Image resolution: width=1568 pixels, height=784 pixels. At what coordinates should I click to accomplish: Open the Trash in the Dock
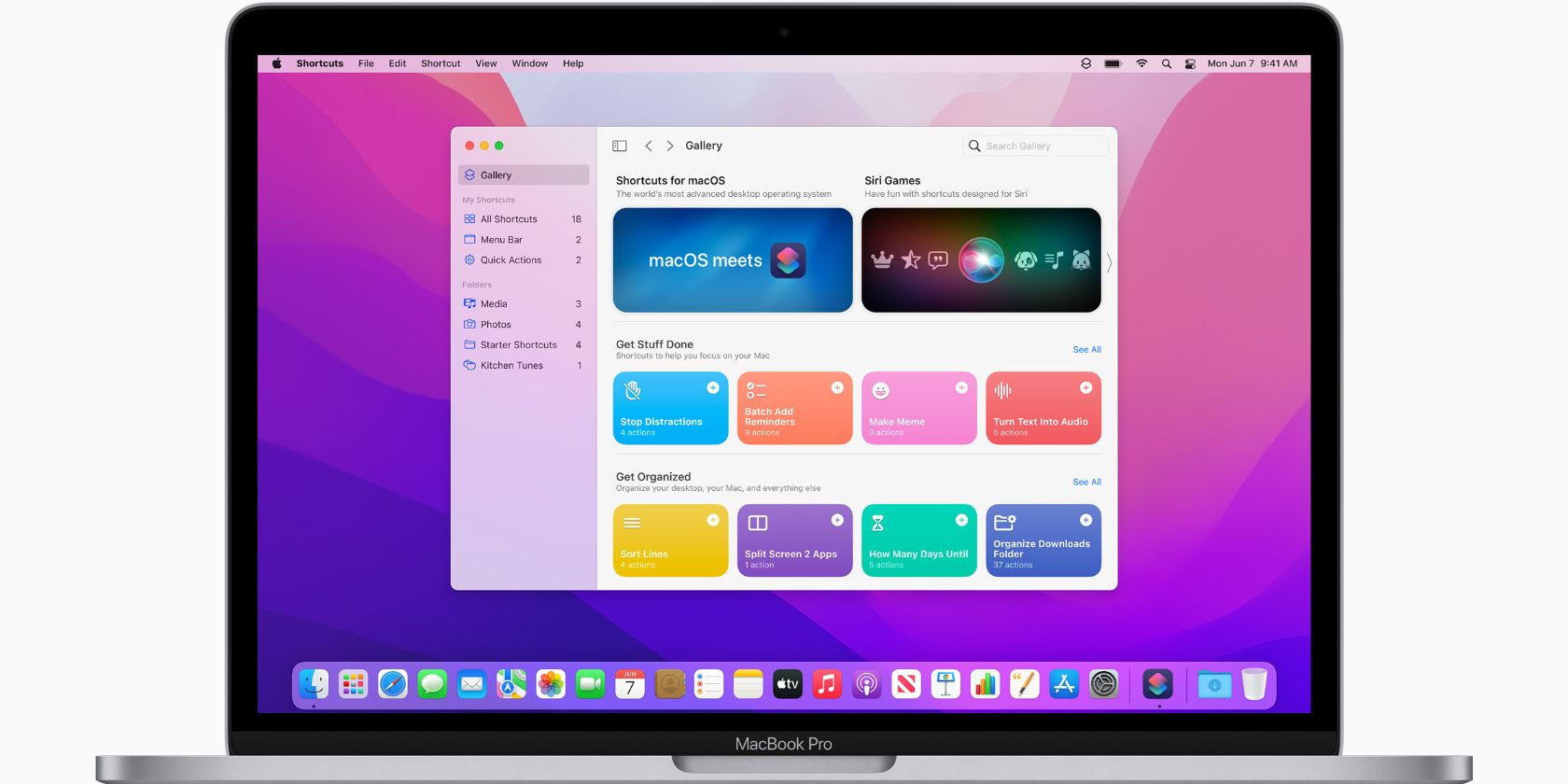click(1254, 685)
